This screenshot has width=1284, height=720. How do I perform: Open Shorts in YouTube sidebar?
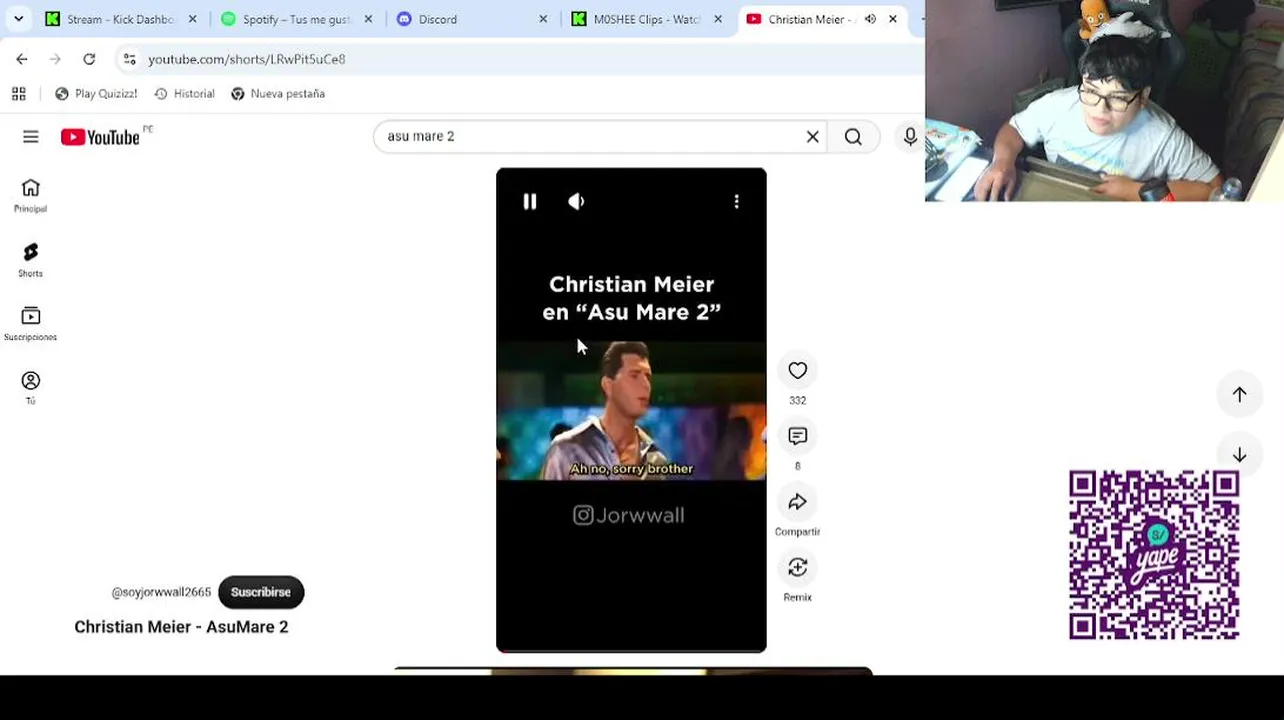point(31,259)
